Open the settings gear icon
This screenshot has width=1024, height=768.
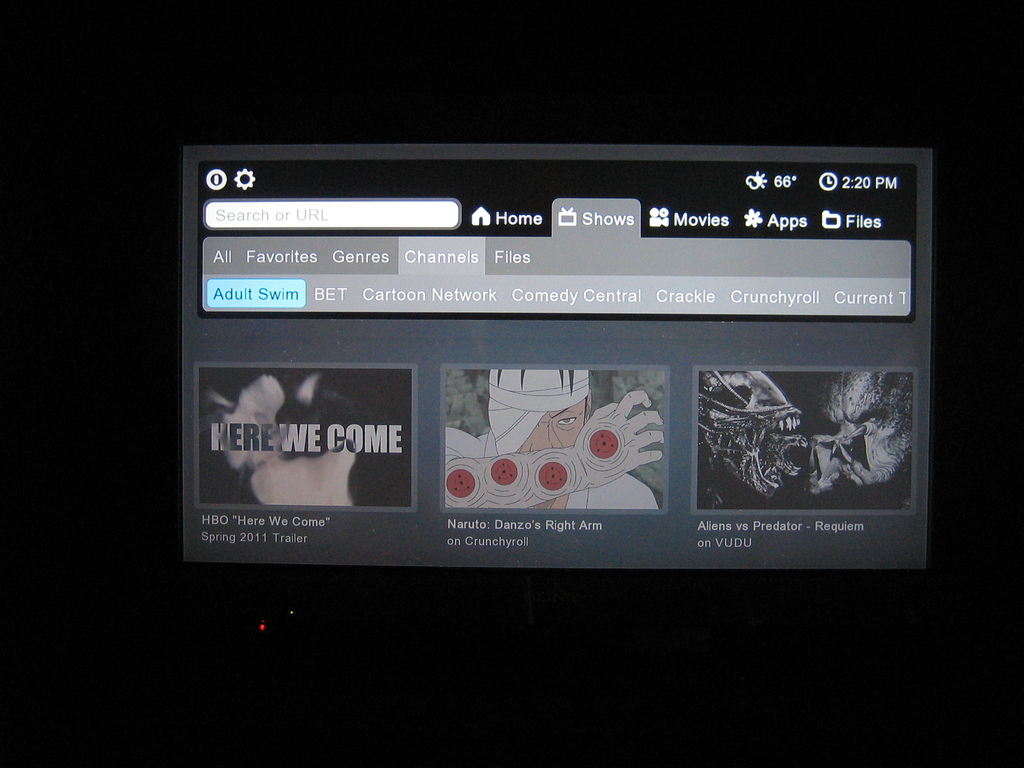[245, 179]
